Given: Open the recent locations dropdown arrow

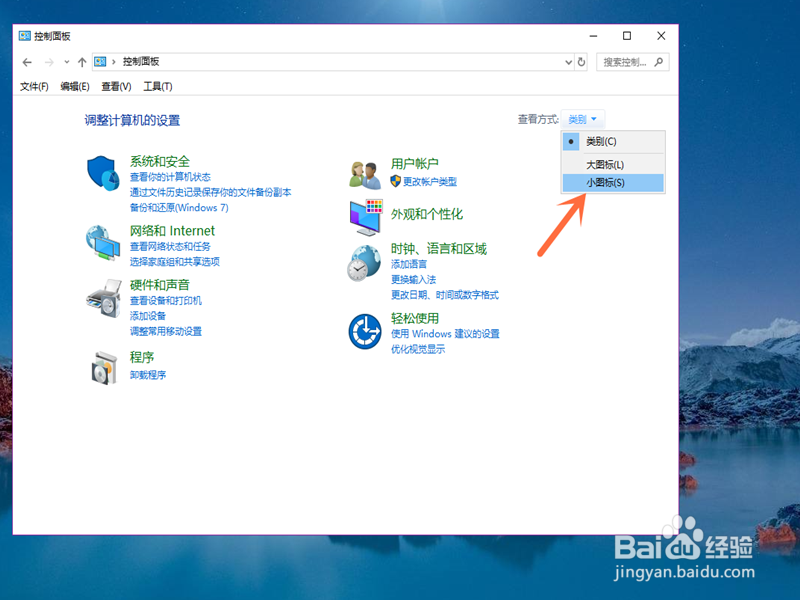Looking at the screenshot, I should pyautogui.click(x=66, y=62).
